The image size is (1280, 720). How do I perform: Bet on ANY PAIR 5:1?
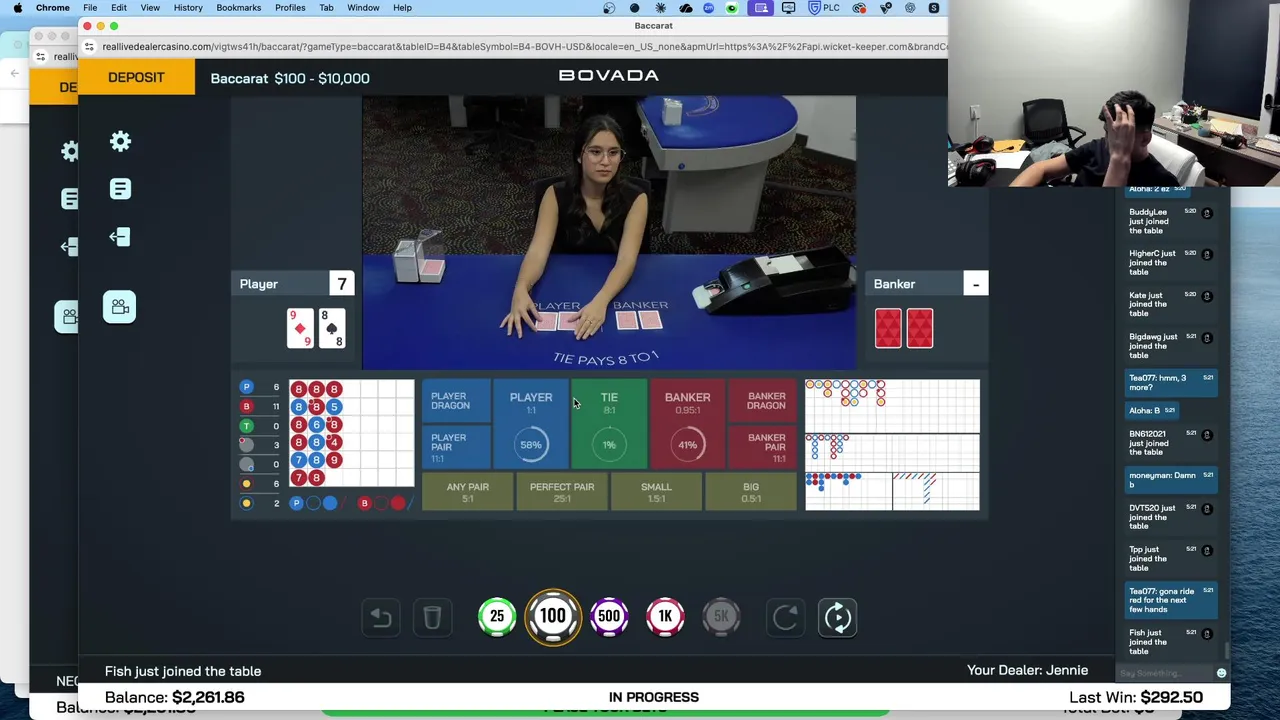click(x=468, y=491)
